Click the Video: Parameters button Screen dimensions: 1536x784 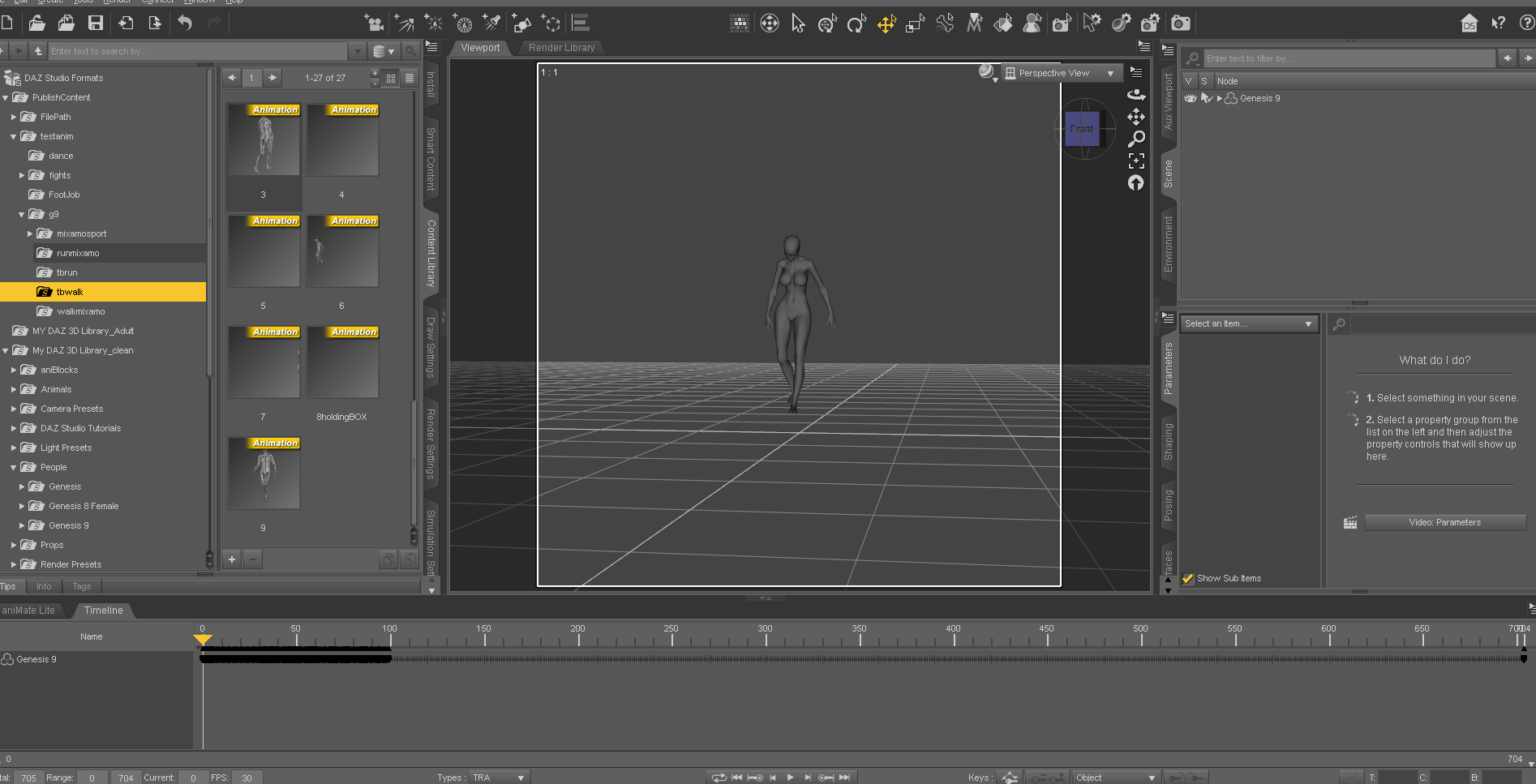[x=1444, y=522]
